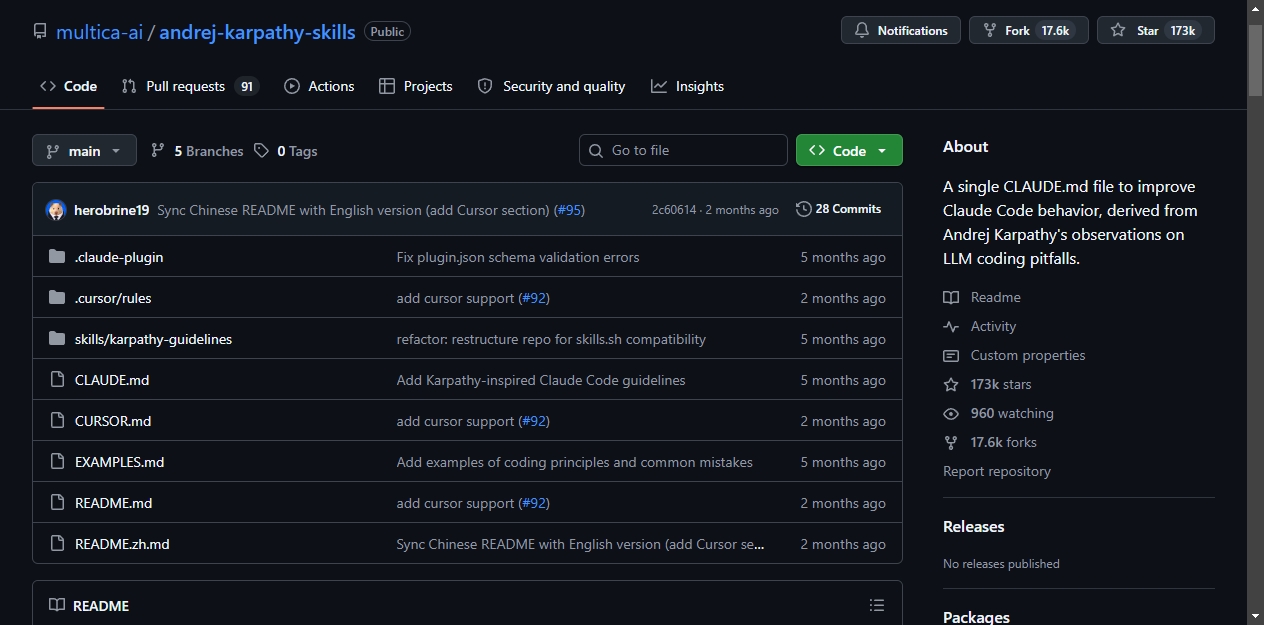View the 17.6k forks link
The height and width of the screenshot is (625, 1264).
pyautogui.click(x=991, y=442)
